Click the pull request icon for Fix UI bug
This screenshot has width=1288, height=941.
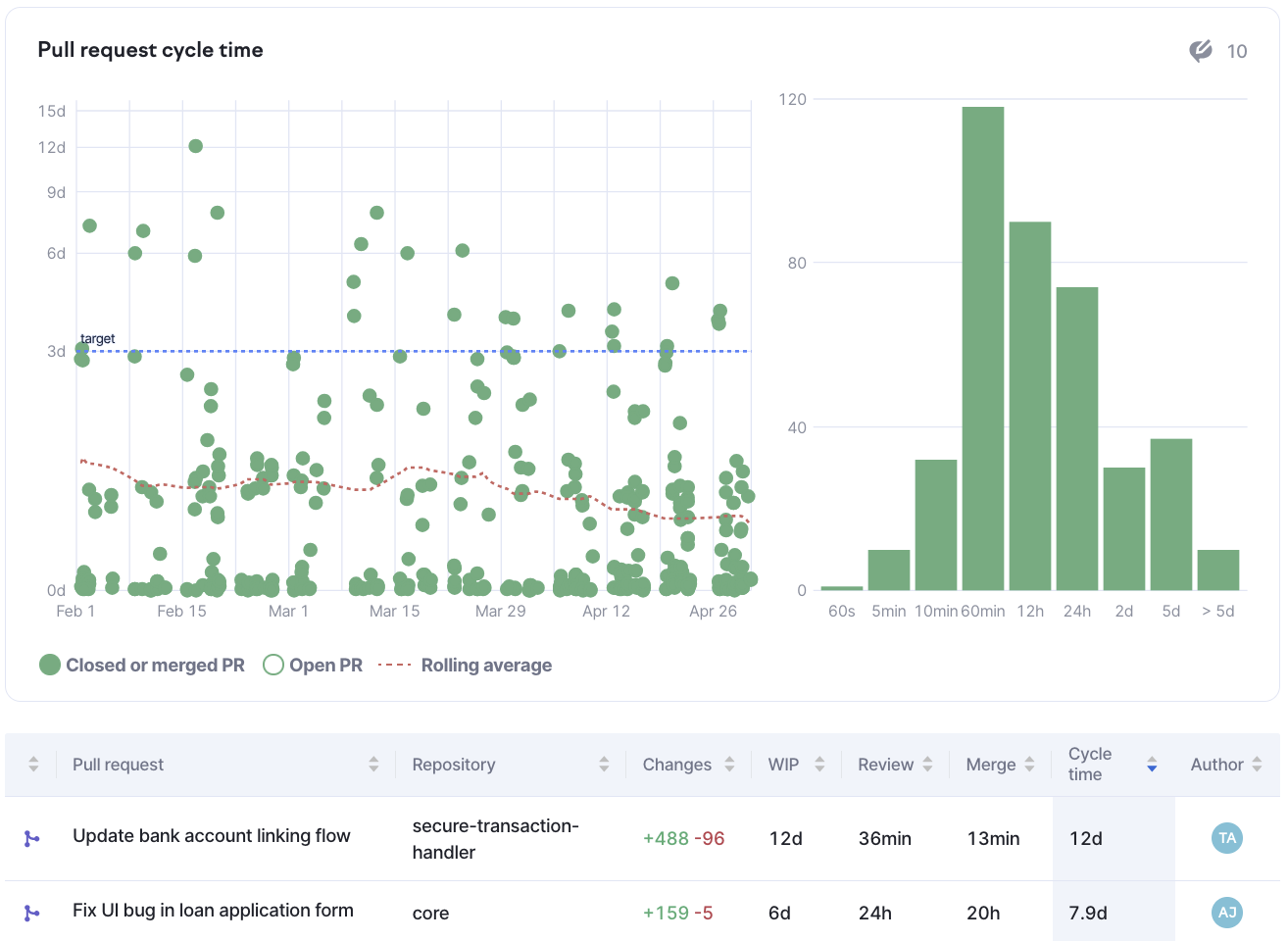click(31, 913)
